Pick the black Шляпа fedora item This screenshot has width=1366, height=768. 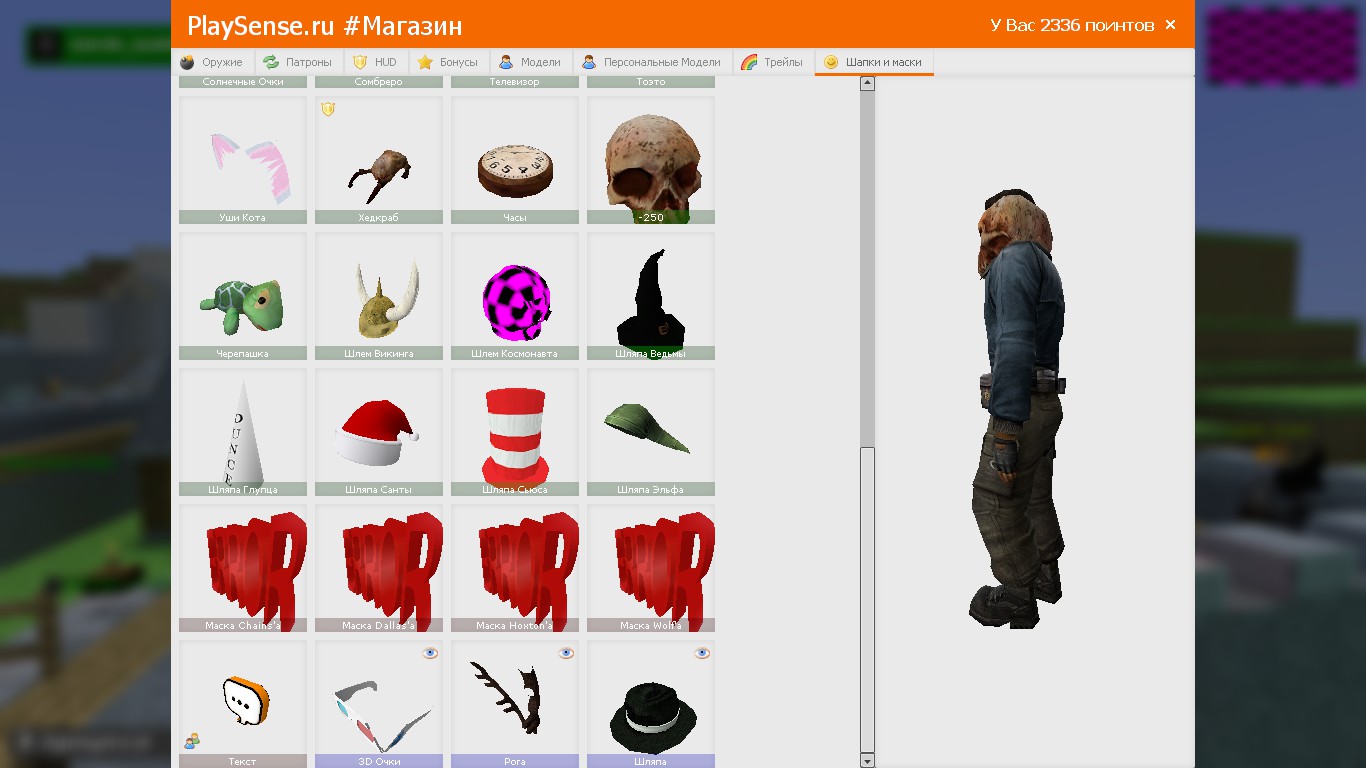[651, 704]
